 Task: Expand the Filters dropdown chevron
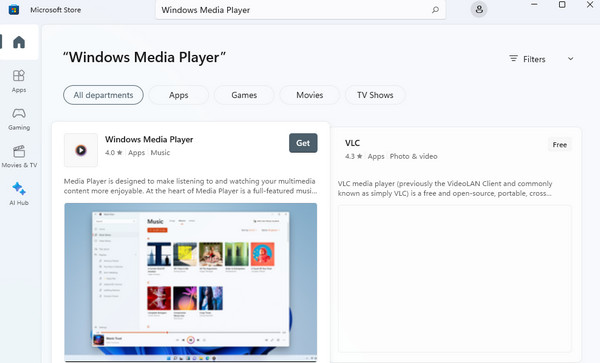click(570, 59)
